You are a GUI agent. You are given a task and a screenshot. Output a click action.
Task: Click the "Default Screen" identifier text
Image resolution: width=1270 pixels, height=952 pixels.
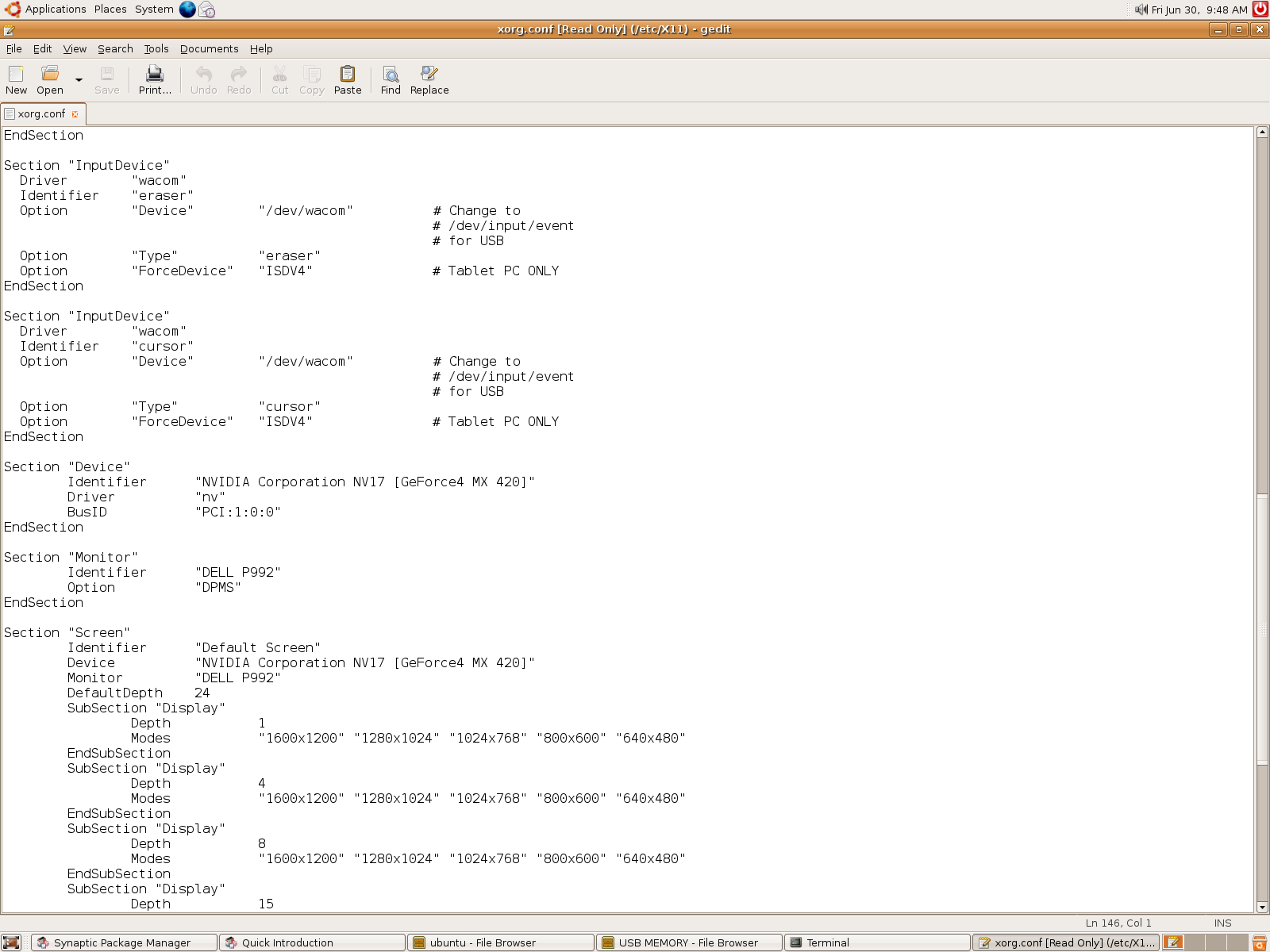click(258, 647)
